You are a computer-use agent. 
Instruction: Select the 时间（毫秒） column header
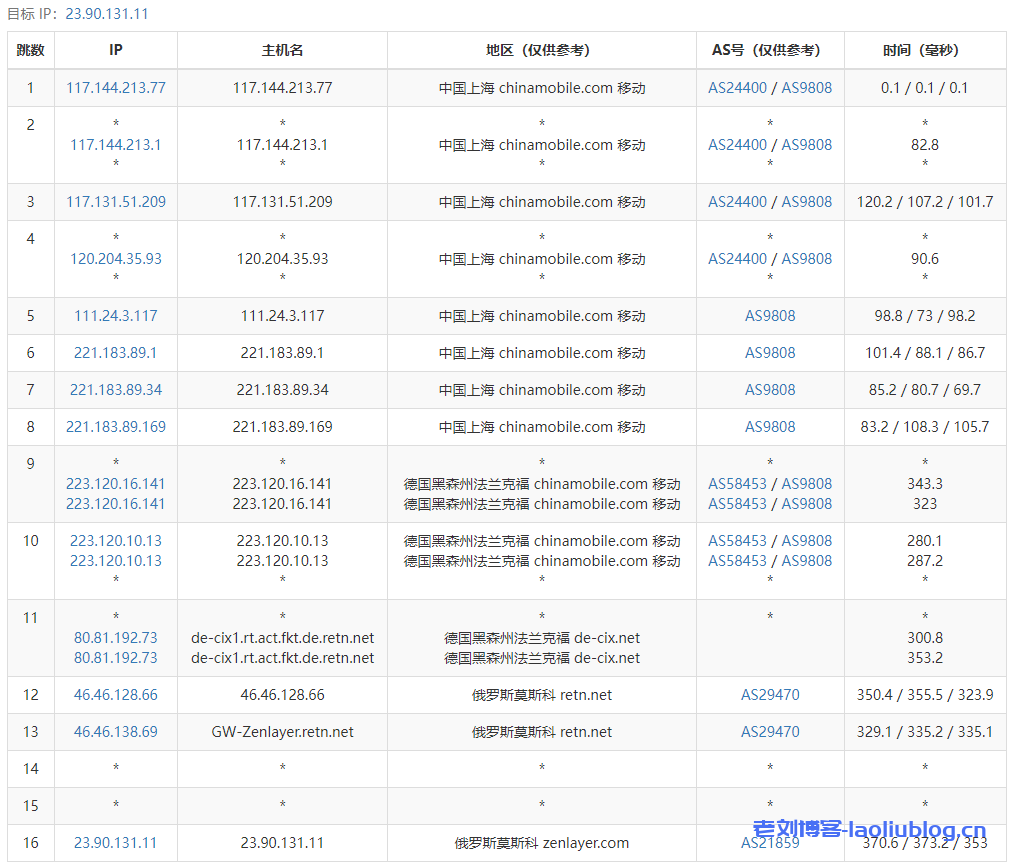pos(924,50)
